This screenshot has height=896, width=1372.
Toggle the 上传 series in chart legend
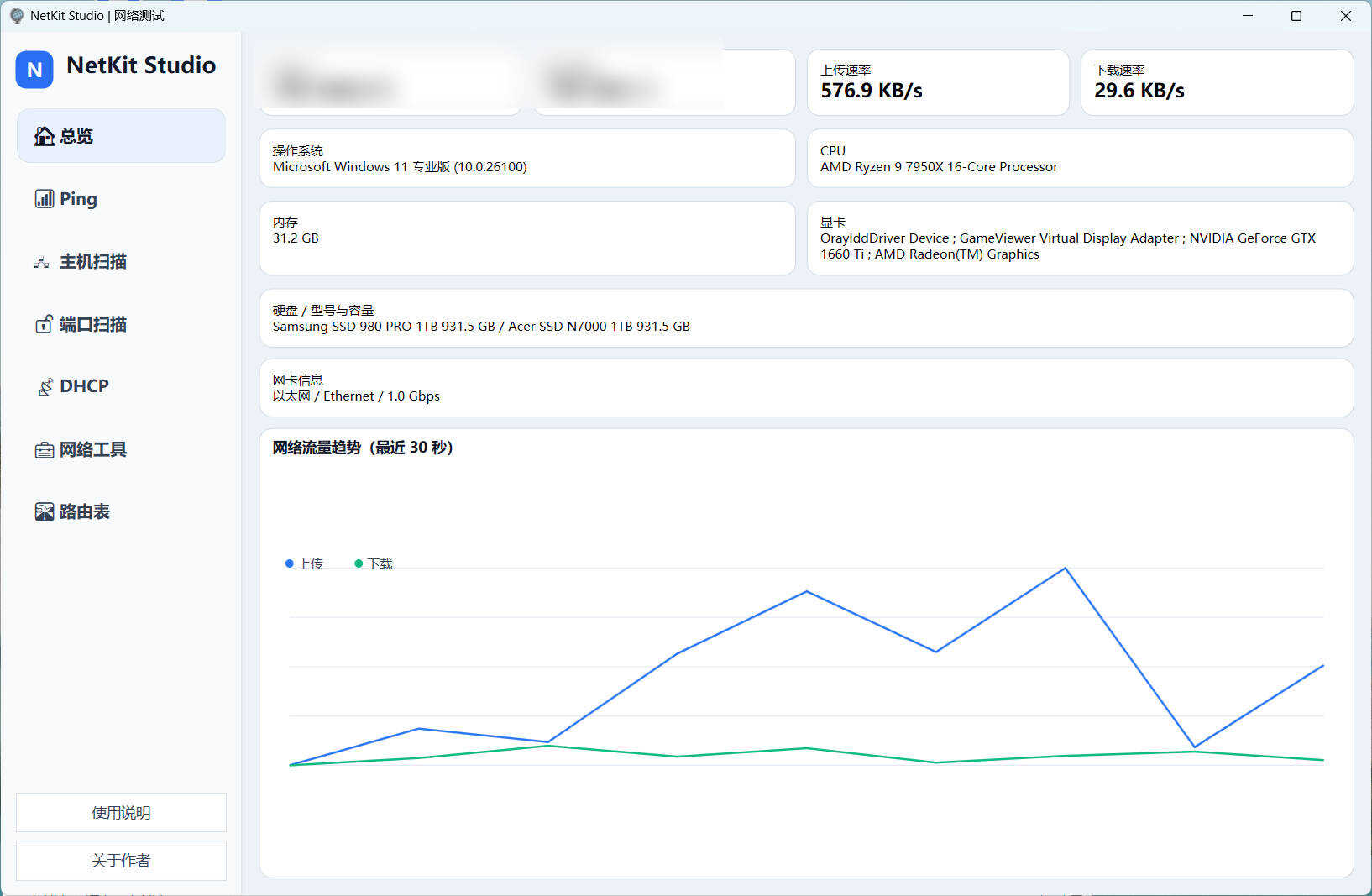305,563
